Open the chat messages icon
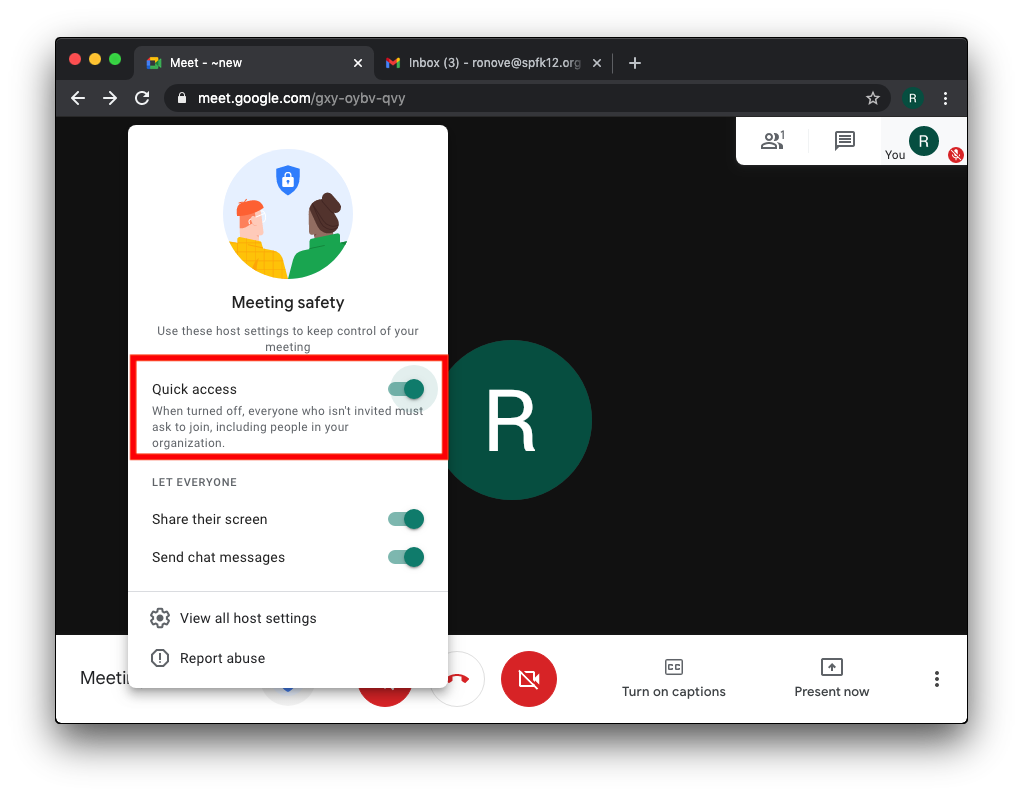 (x=845, y=141)
